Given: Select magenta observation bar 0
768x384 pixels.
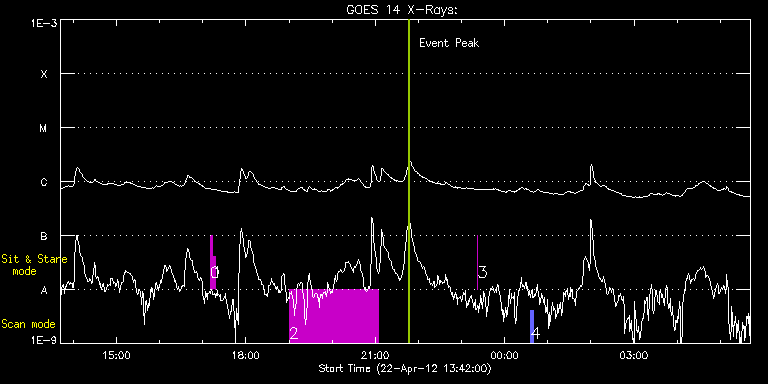Looking at the screenshot, I should coord(213,262).
